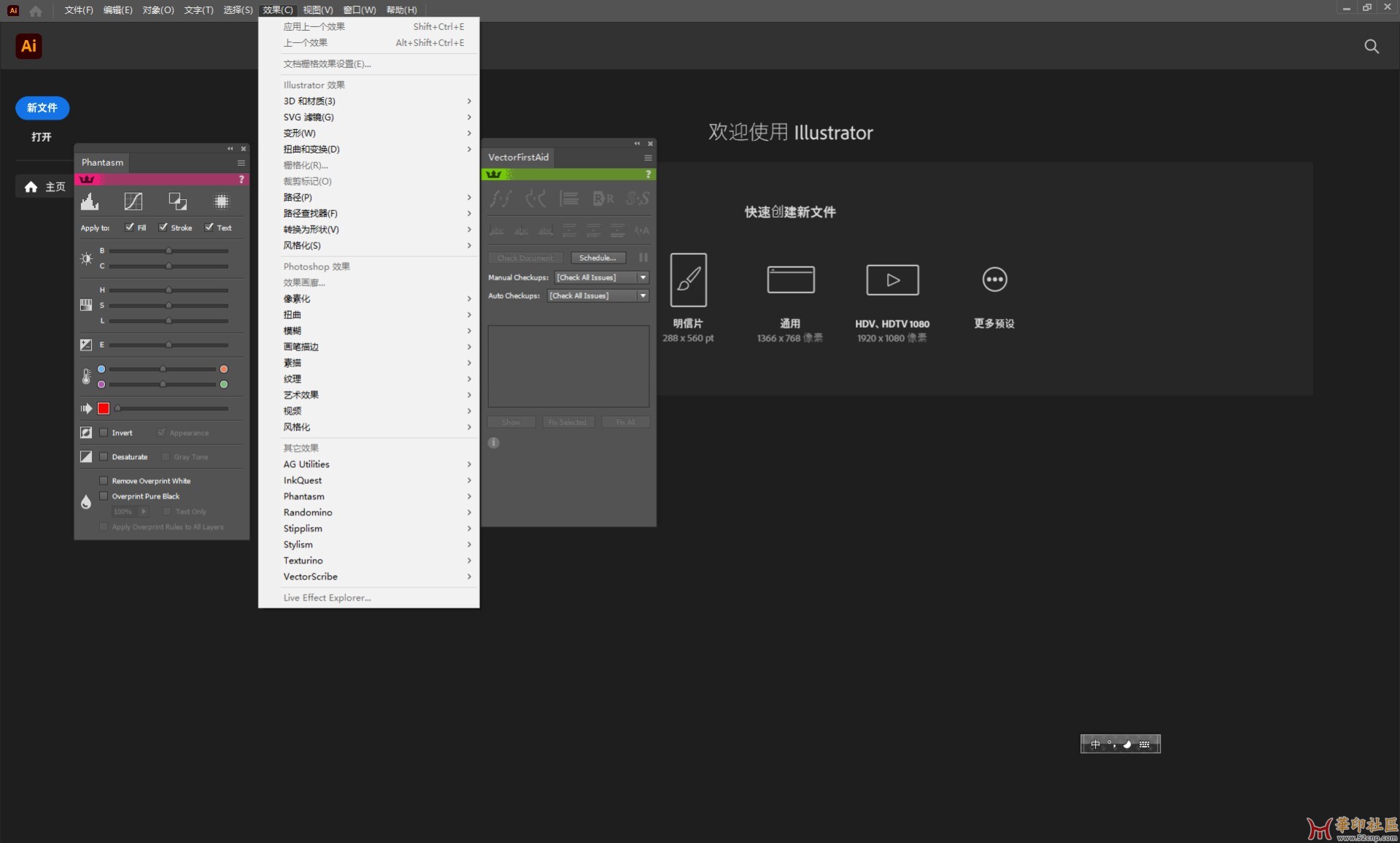
Task: Click the general 1366 x 768 preset icon
Action: tap(791, 280)
